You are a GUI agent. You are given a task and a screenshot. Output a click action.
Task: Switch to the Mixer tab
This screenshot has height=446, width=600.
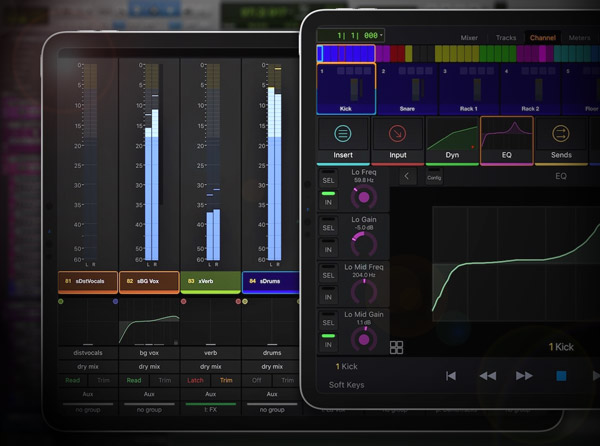coord(469,38)
